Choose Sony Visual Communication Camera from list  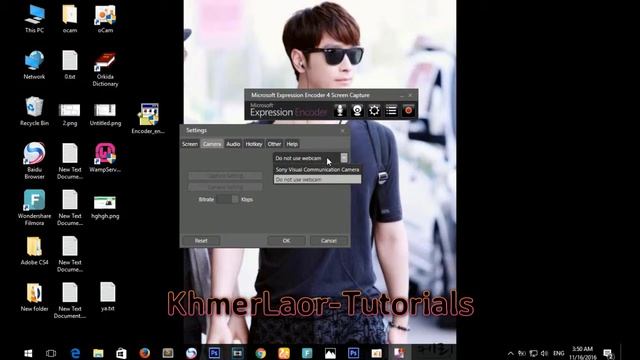pyautogui.click(x=317, y=170)
